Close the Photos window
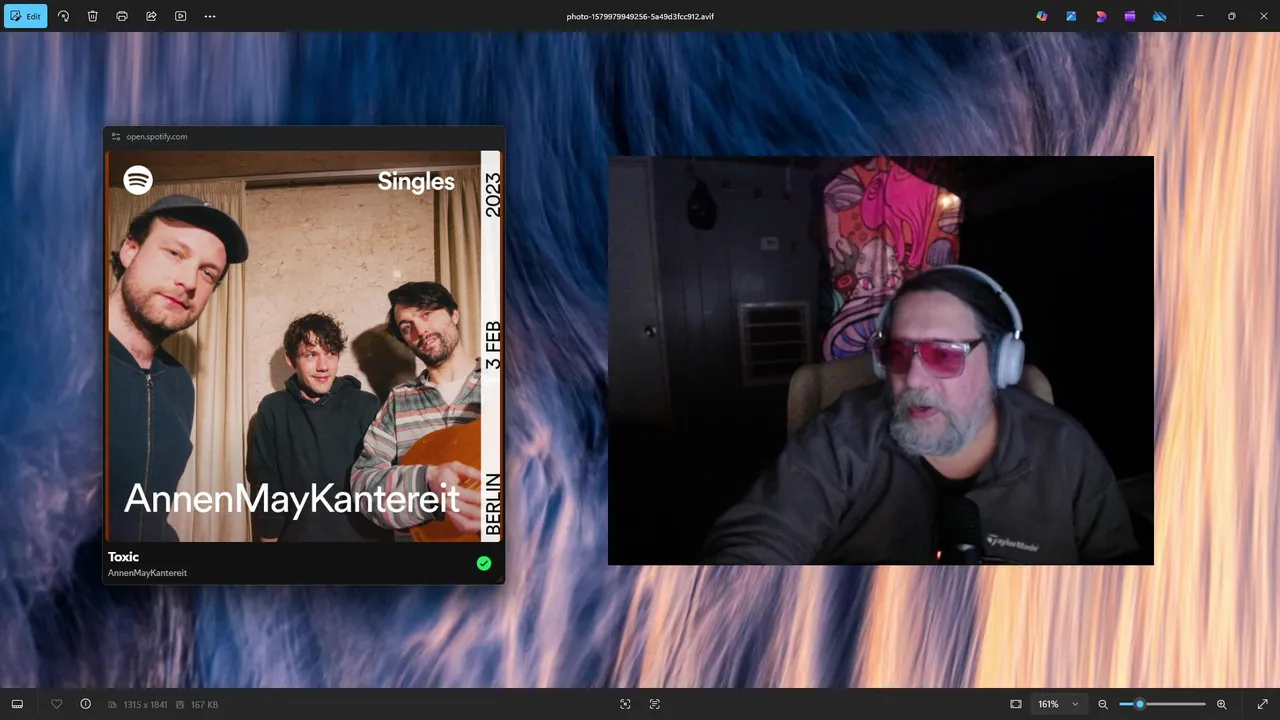Viewport: 1280px width, 720px height. (x=1262, y=16)
